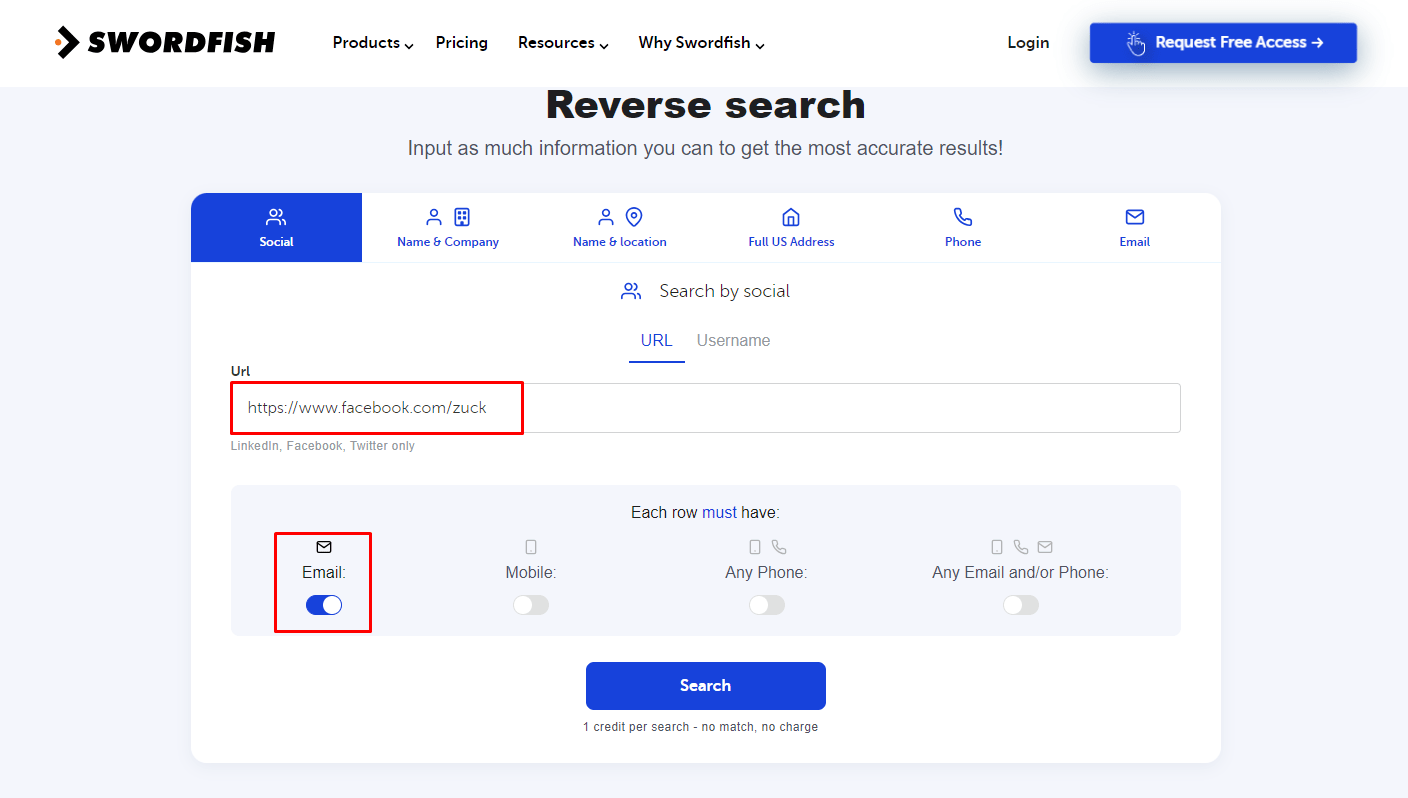1408x798 pixels.
Task: Enable the Mobile toggle
Action: (x=531, y=605)
